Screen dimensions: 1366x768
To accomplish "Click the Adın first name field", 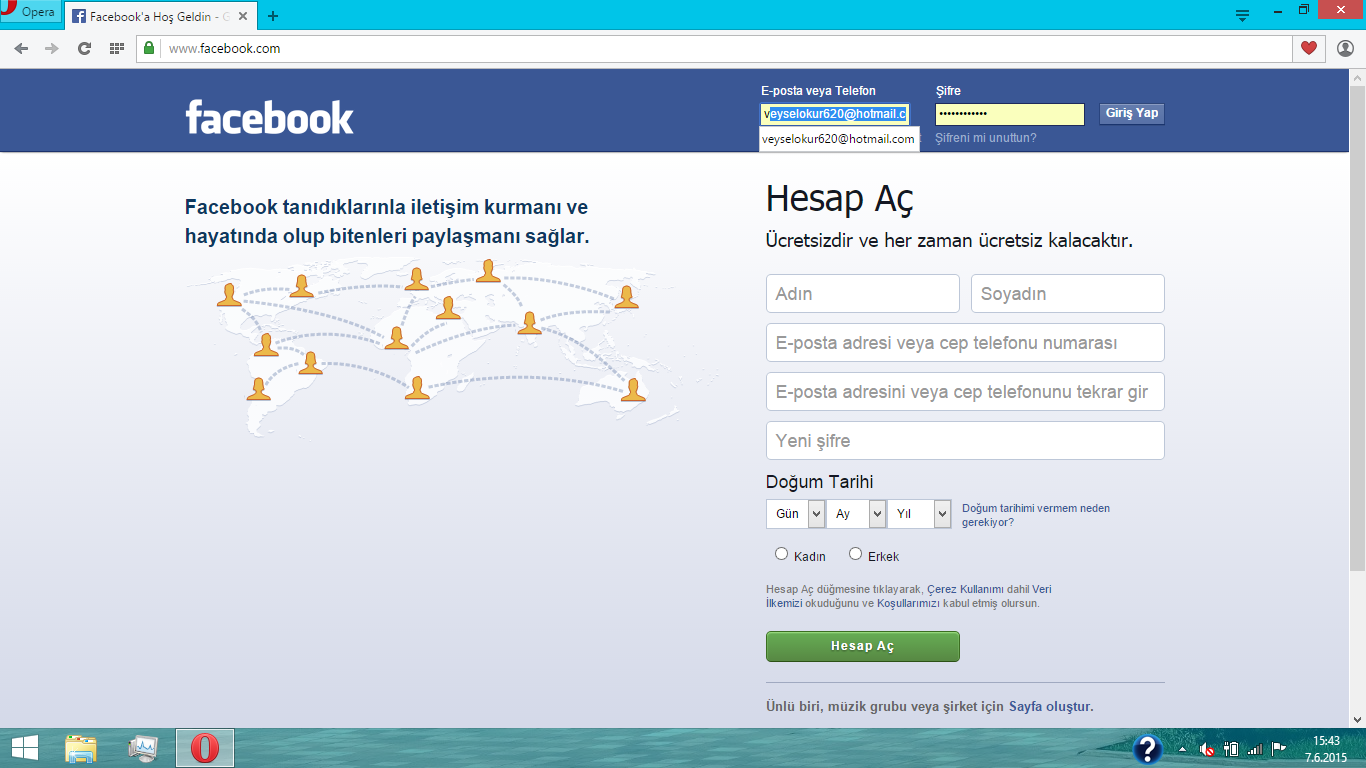I will [x=862, y=294].
